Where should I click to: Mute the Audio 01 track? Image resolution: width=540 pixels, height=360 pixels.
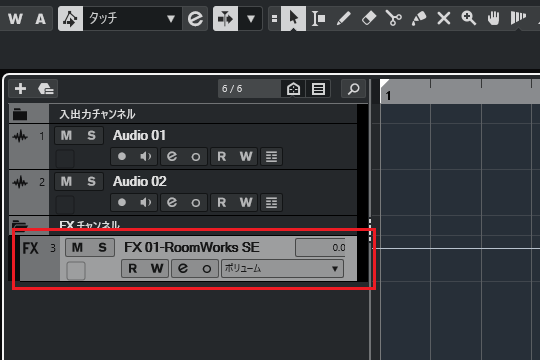coord(66,135)
